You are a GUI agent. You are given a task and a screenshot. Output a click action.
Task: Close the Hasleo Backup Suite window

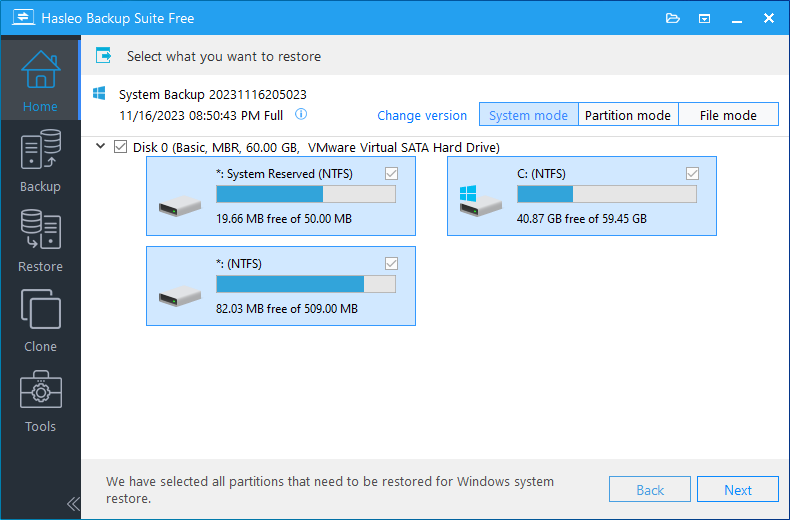click(x=769, y=18)
